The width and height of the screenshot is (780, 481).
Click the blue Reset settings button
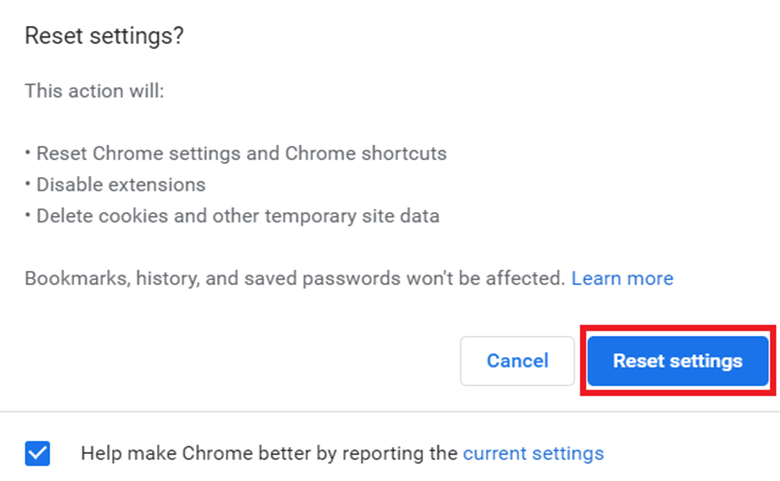point(677,361)
